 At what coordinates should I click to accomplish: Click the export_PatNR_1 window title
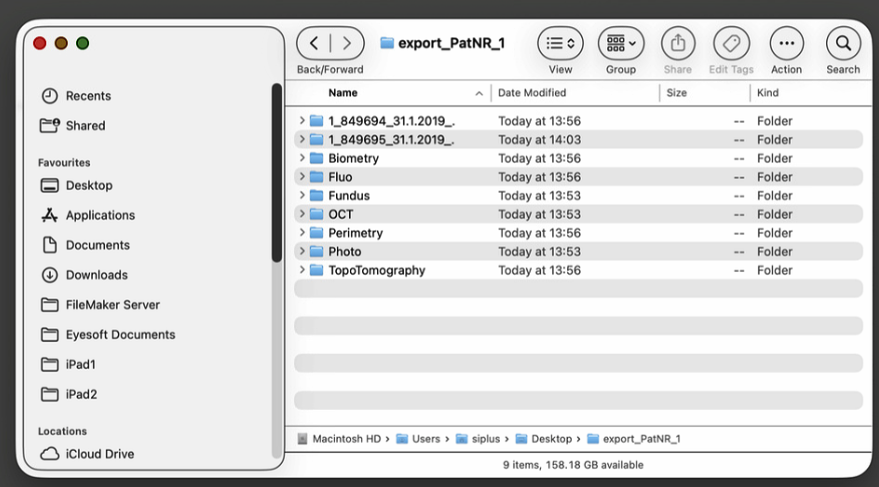pos(451,43)
